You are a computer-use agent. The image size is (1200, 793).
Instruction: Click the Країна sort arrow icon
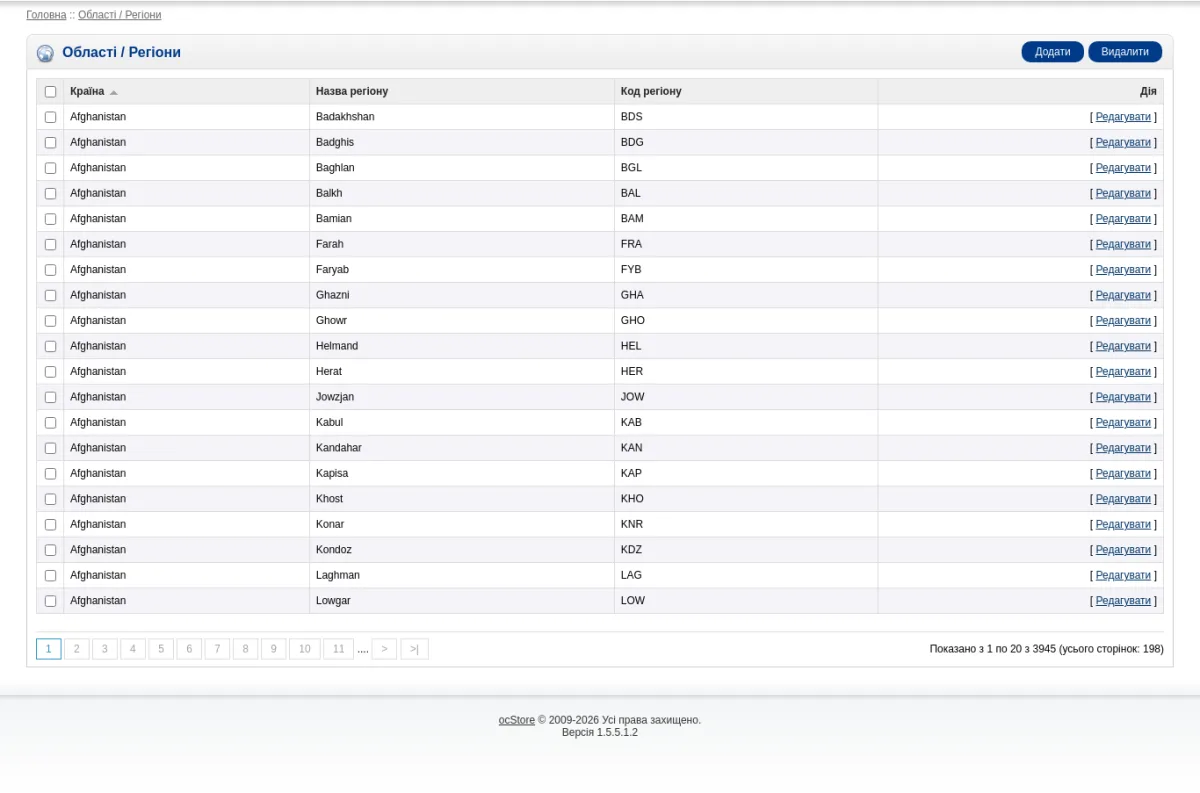(x=114, y=92)
